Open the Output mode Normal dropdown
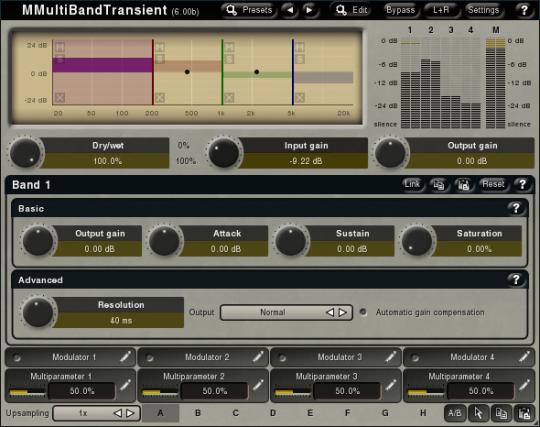 (x=286, y=312)
